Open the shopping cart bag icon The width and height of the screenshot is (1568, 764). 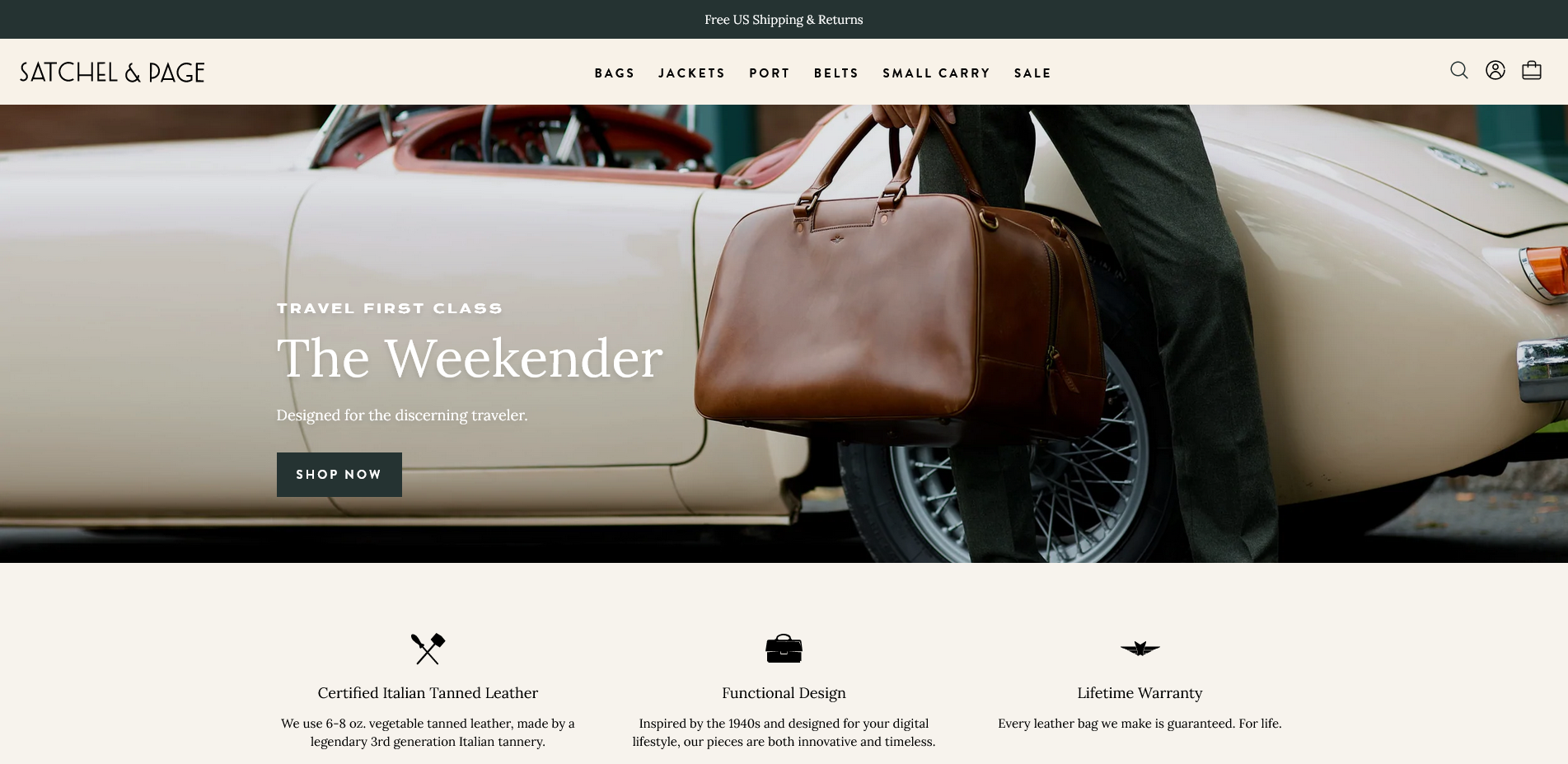[1532, 71]
